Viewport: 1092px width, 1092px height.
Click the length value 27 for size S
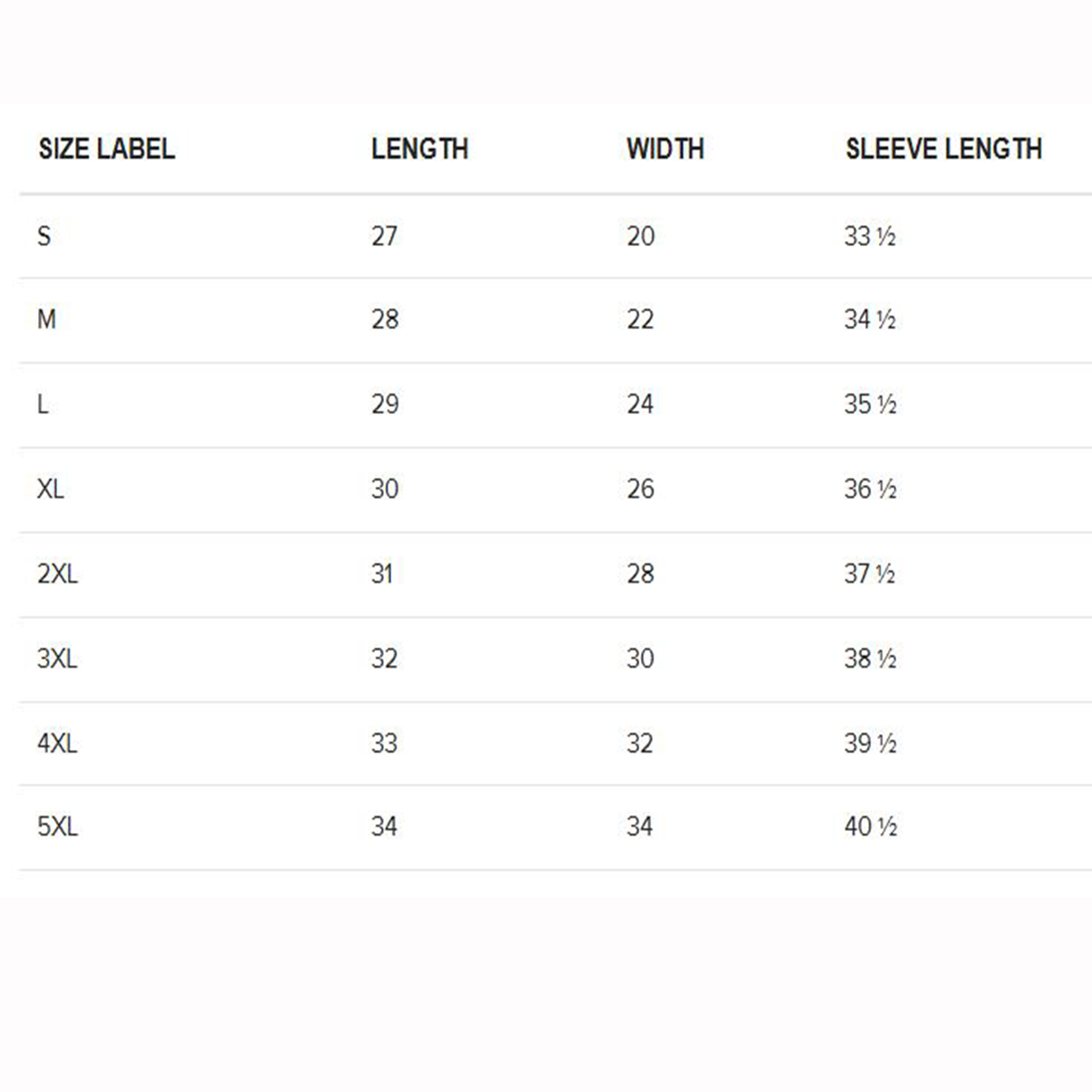click(384, 236)
